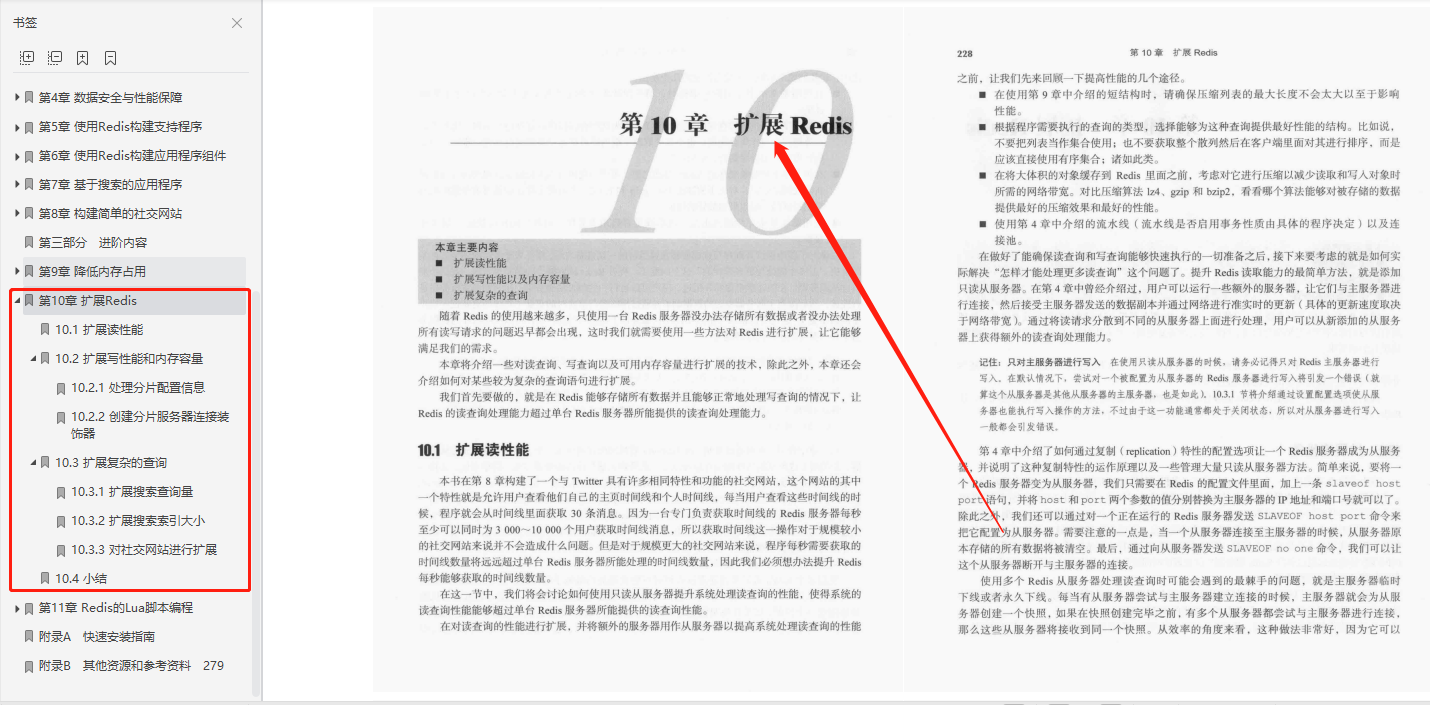Viewport: 1430px width, 705px height.
Task: Click the expand all bookmarks icon
Action: pyautogui.click(x=27, y=58)
